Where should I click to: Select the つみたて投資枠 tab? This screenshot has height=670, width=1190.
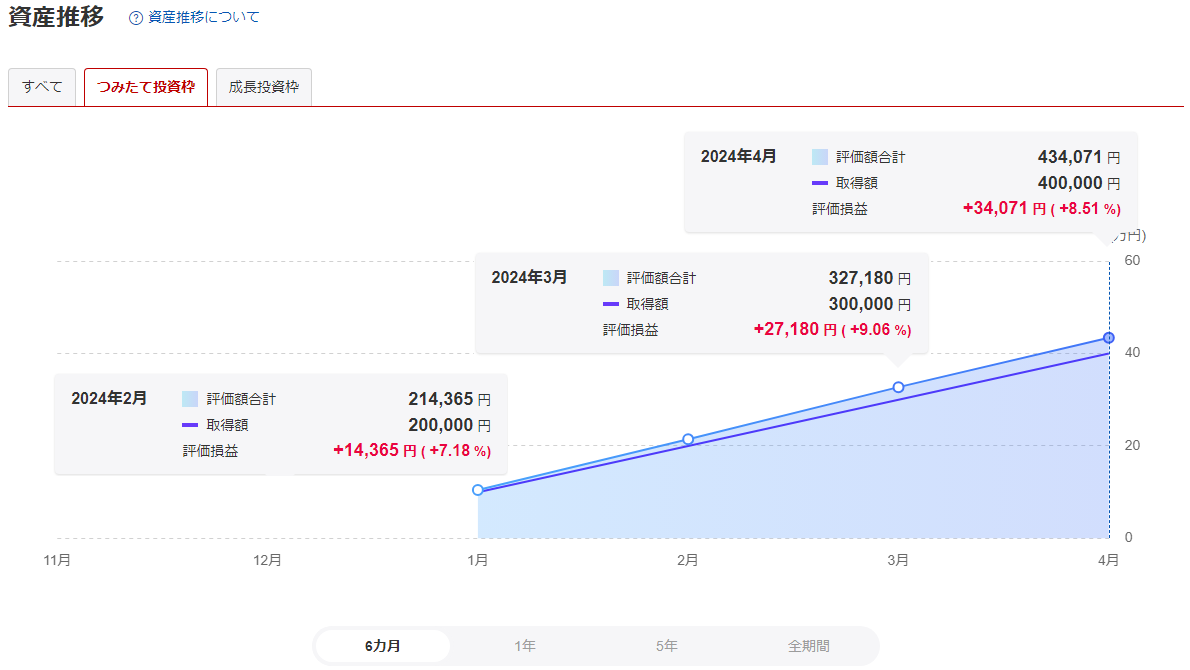pyautogui.click(x=146, y=87)
